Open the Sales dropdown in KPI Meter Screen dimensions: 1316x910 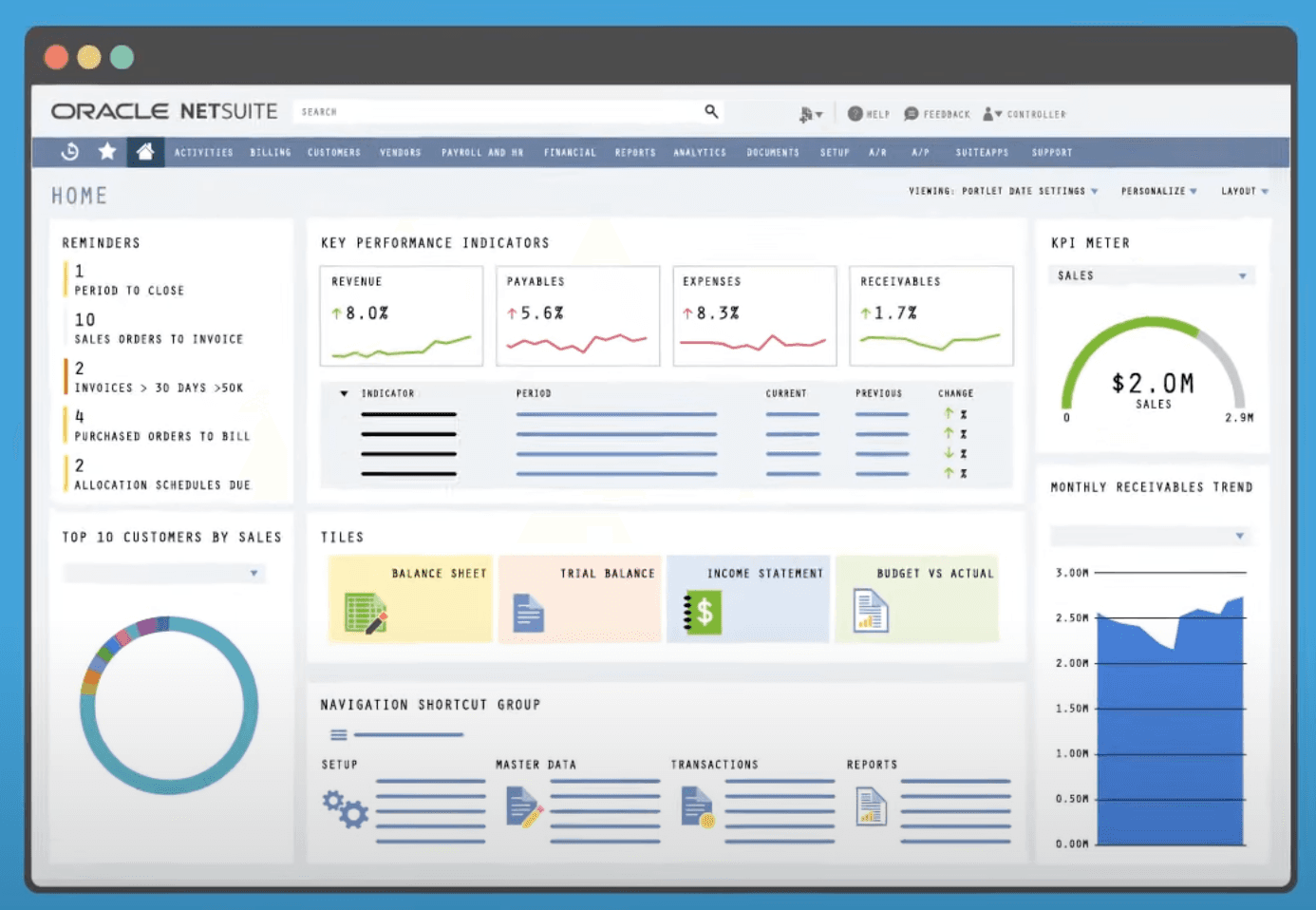[x=1242, y=275]
